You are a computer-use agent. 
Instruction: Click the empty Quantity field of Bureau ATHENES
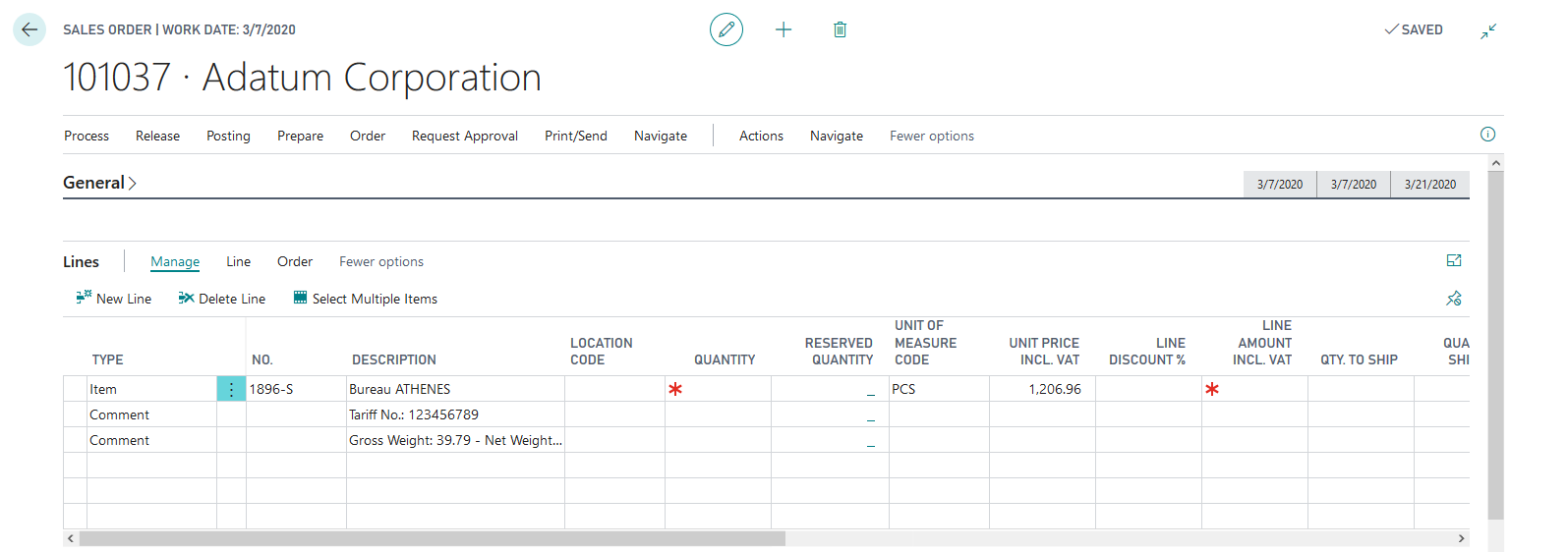(718, 389)
